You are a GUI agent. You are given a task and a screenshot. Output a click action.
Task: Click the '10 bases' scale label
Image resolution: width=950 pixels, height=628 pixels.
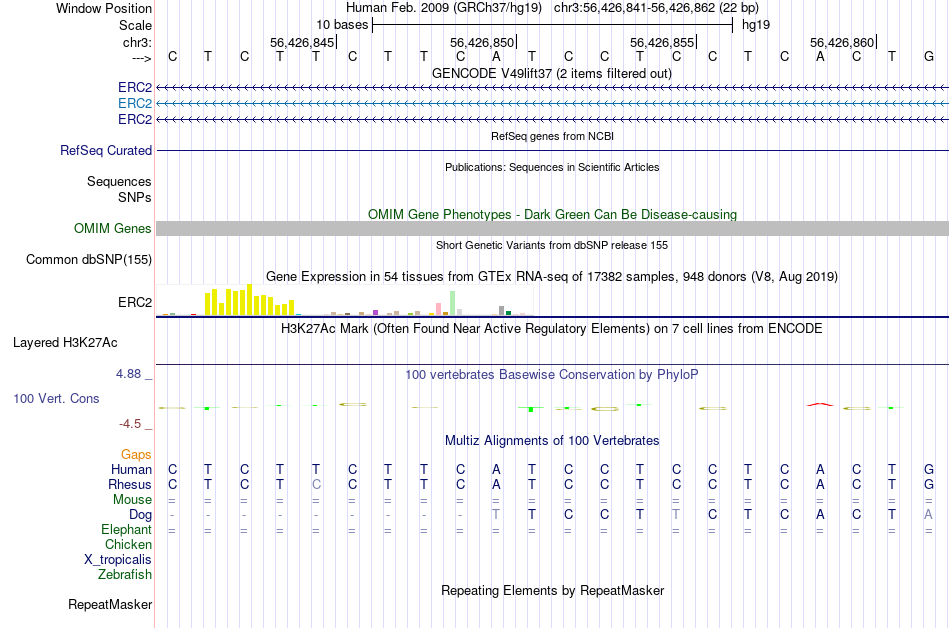point(342,25)
